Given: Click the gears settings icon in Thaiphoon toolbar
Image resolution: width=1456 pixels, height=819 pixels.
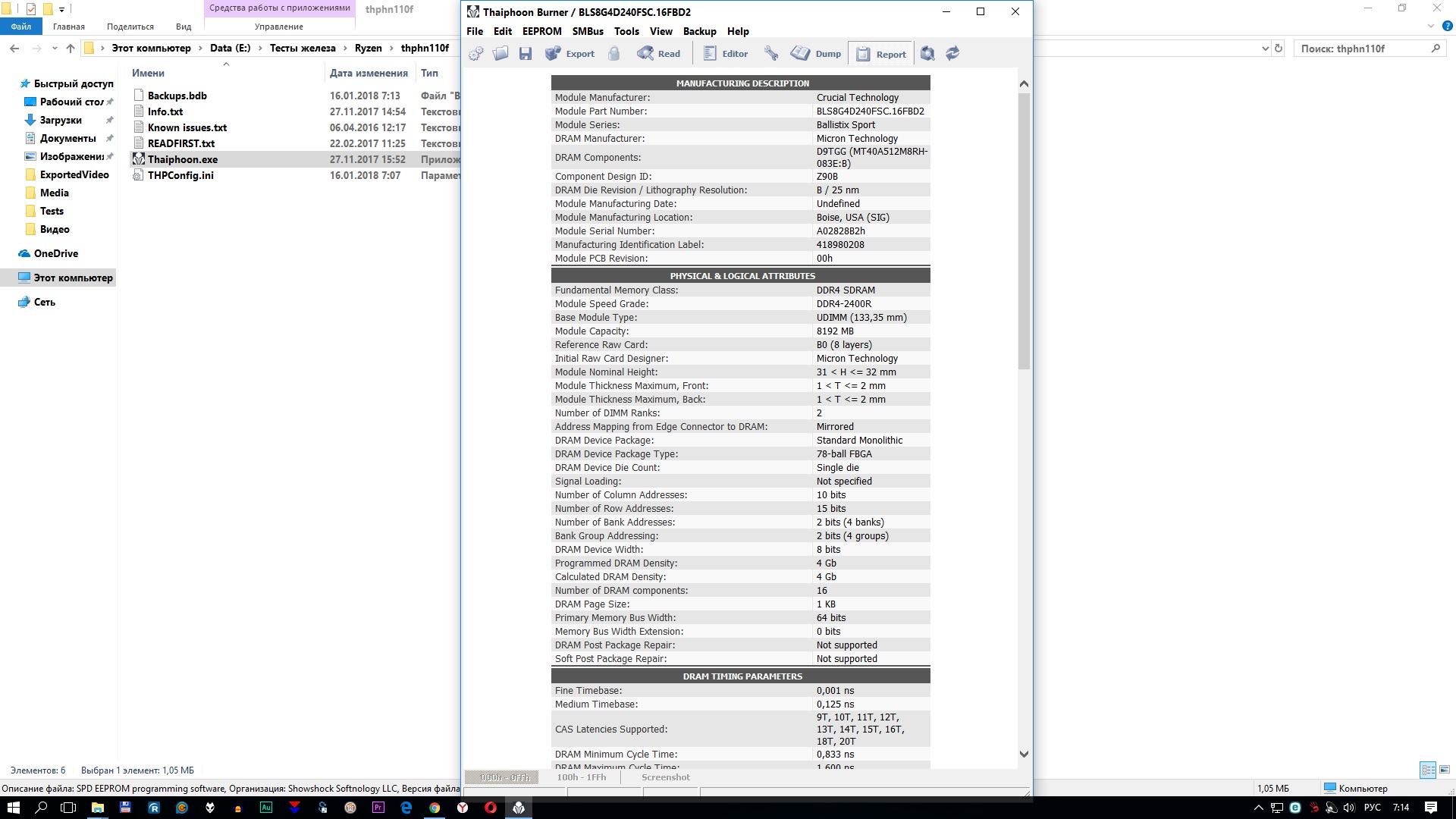Looking at the screenshot, I should tap(476, 54).
